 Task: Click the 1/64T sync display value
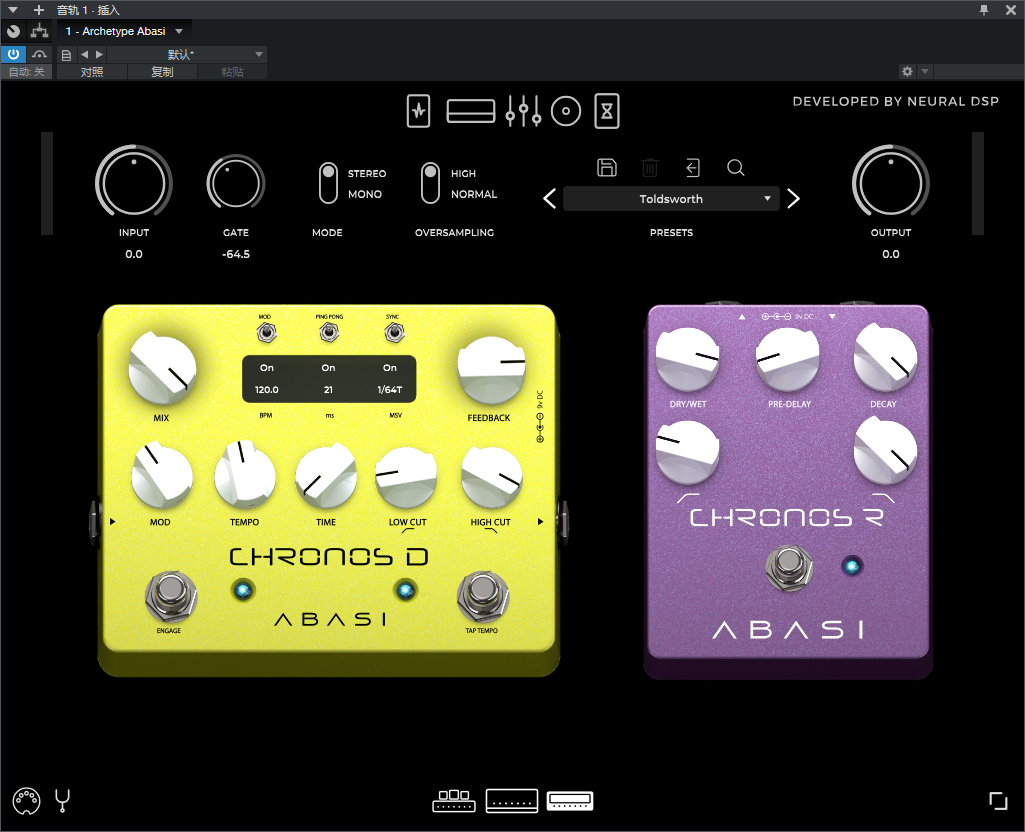[390, 390]
